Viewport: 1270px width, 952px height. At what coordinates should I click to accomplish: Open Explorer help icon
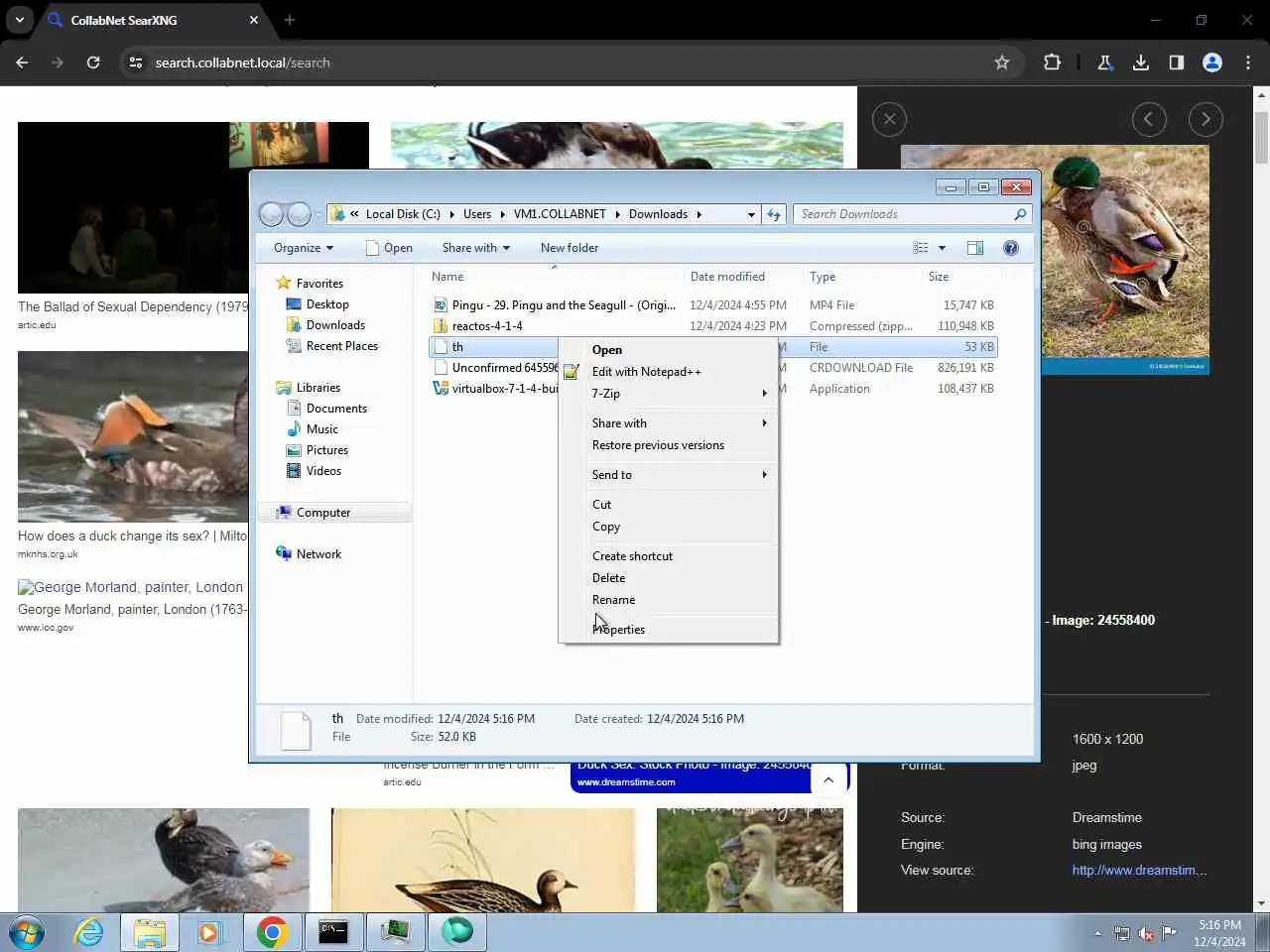(x=1011, y=248)
